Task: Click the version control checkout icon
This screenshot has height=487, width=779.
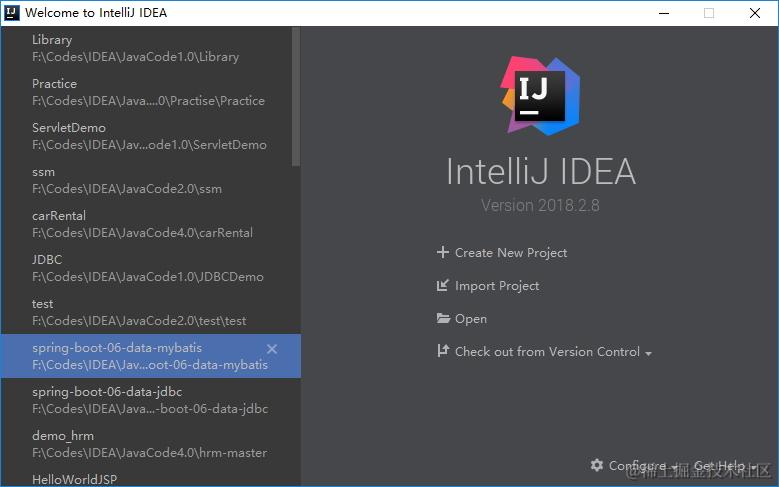Action: coord(443,351)
